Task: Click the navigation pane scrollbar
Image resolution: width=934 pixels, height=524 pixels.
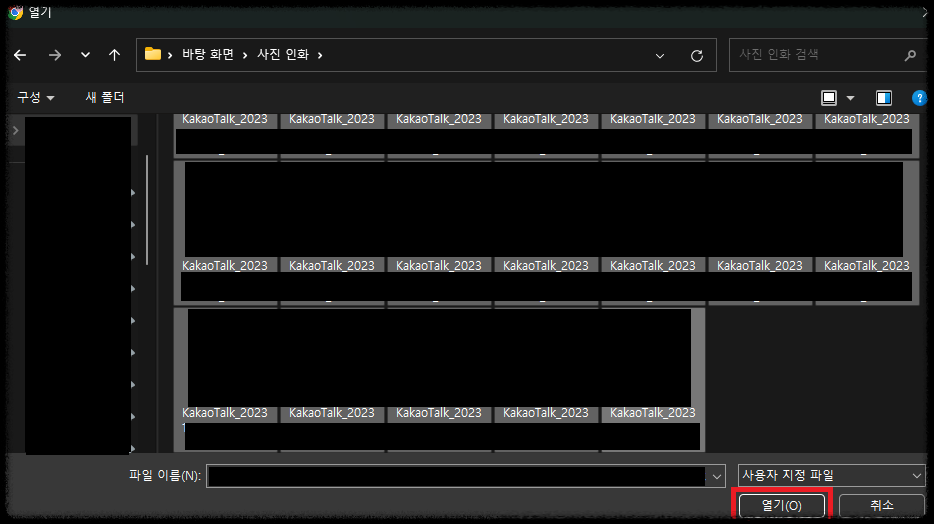Action: (147, 210)
